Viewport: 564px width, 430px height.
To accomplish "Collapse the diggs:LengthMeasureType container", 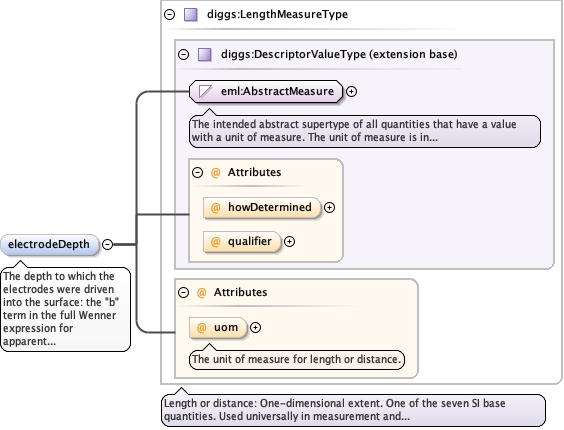I will [169, 14].
